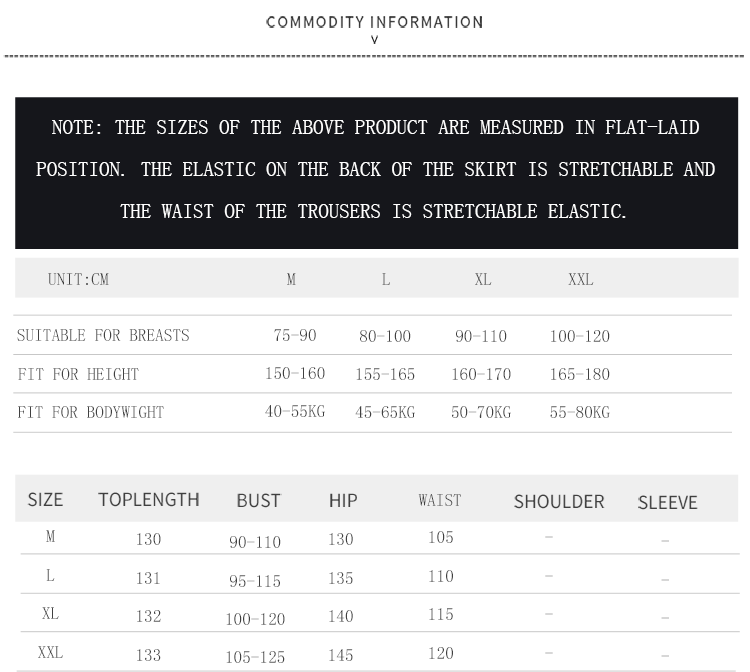Click the SLEEVE column header
The height and width of the screenshot is (672, 750).
(x=667, y=502)
